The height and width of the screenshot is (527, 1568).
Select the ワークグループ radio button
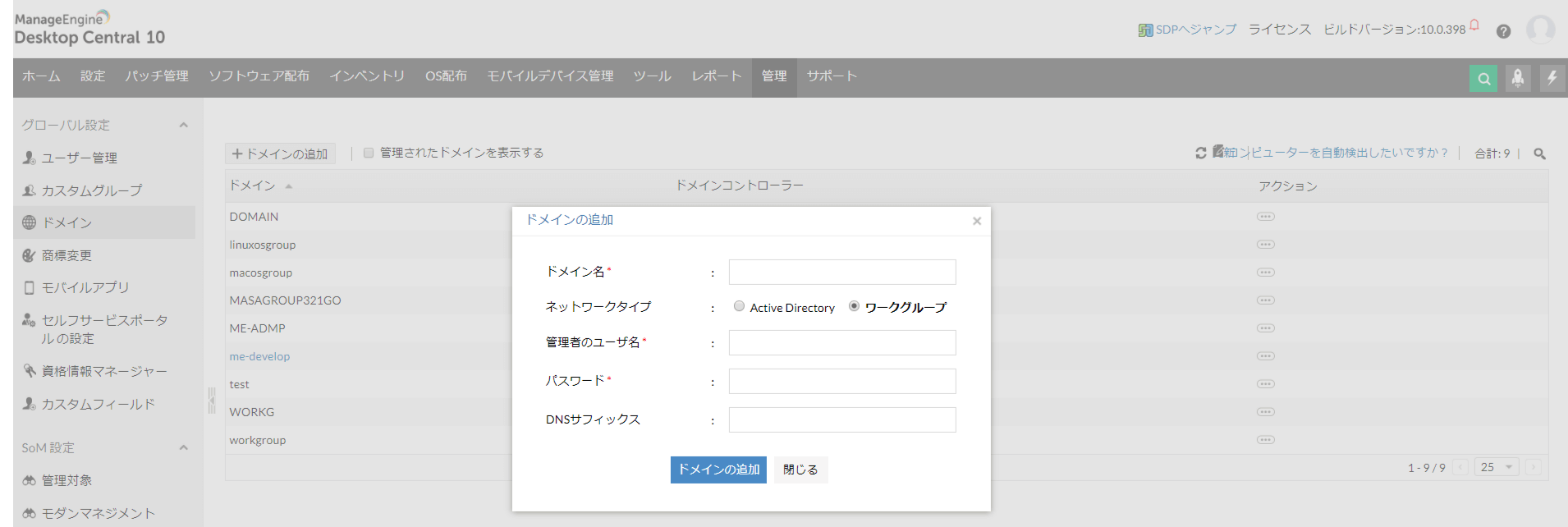coord(854,306)
